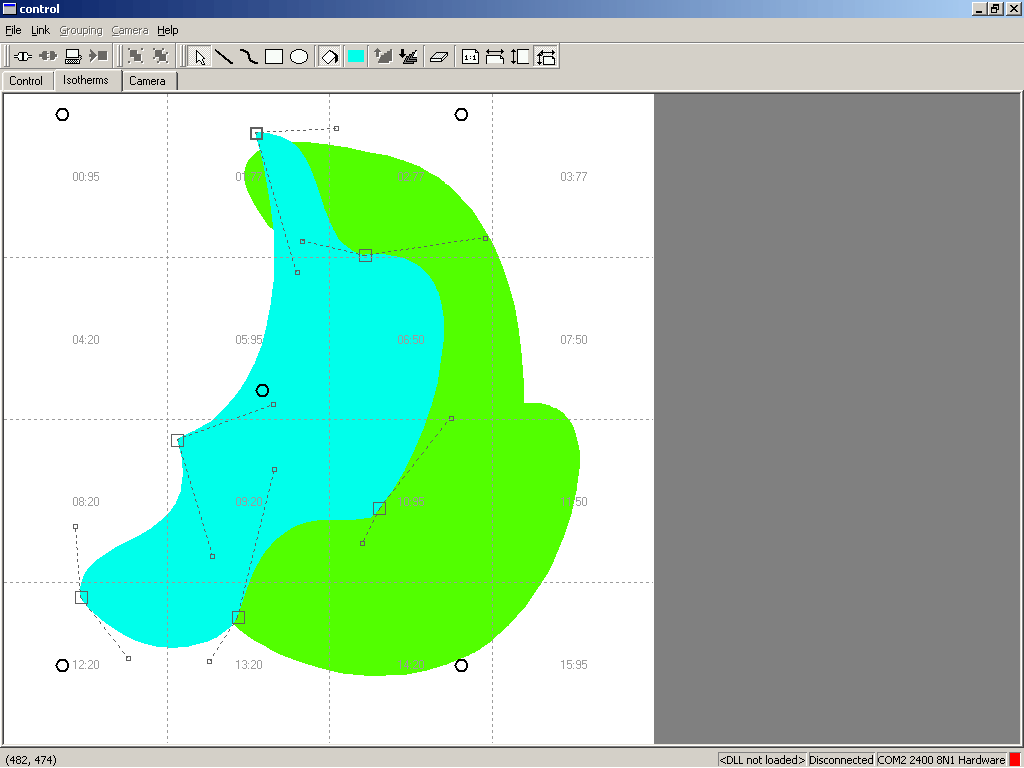The image size is (1024, 768).
Task: Toggle fit to width and height button
Action: (x=545, y=57)
